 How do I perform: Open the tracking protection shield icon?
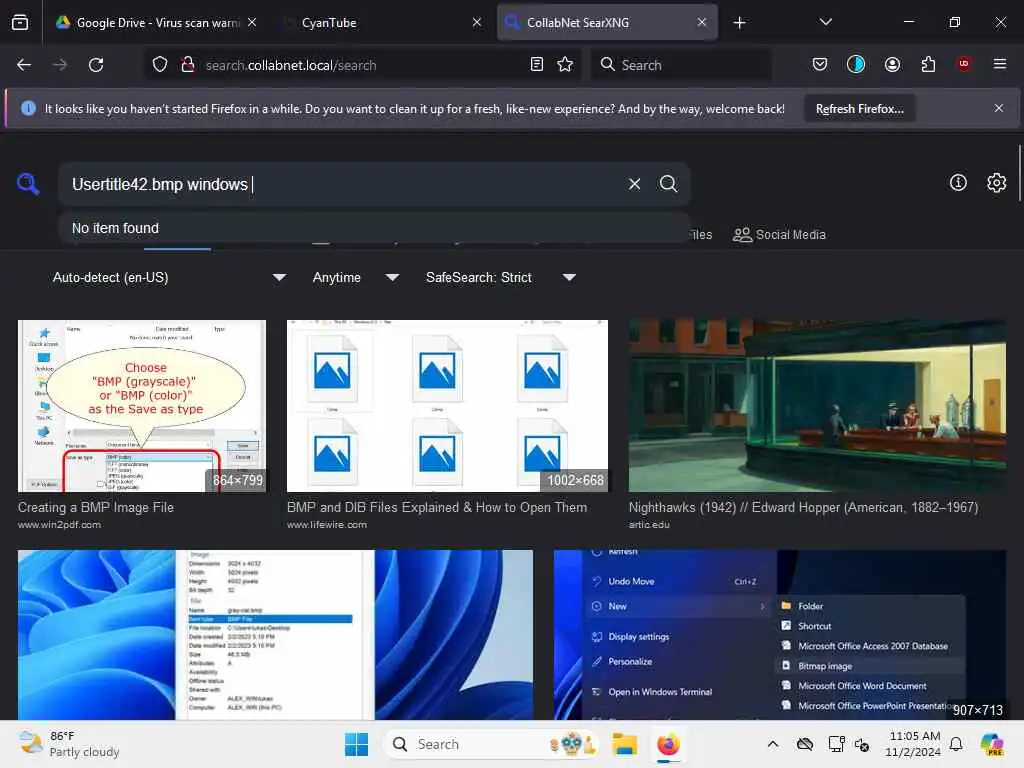(160, 65)
